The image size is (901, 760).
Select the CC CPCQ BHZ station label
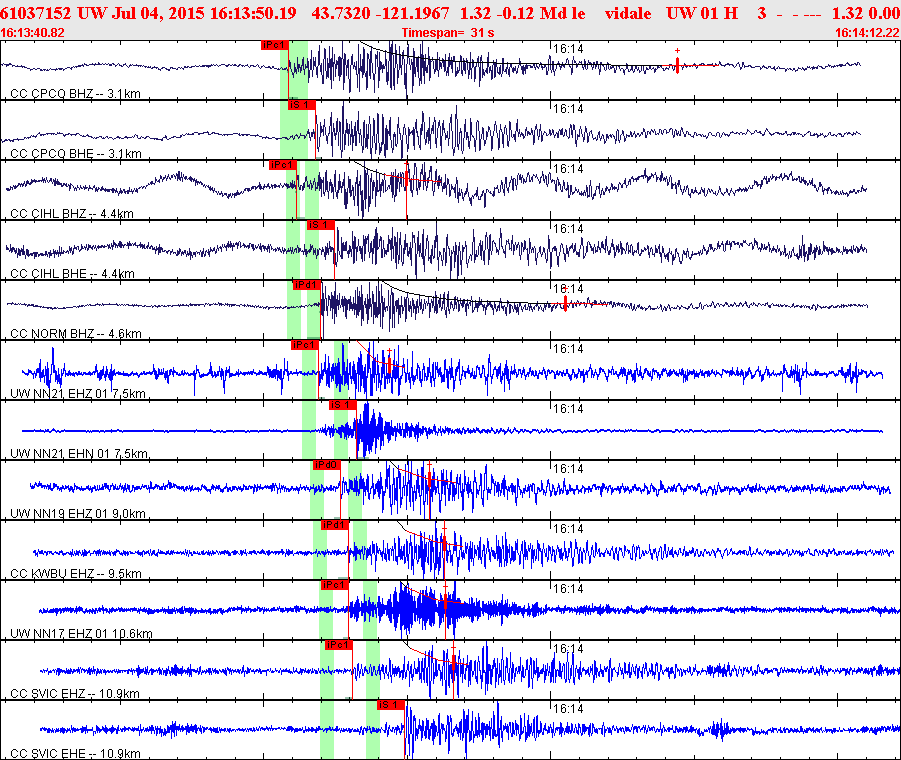75,94
